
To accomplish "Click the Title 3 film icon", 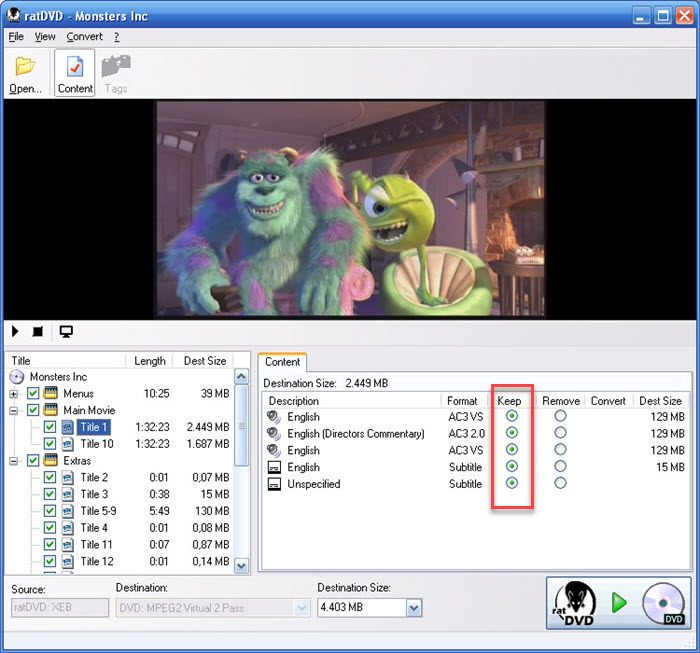I will click(x=67, y=494).
